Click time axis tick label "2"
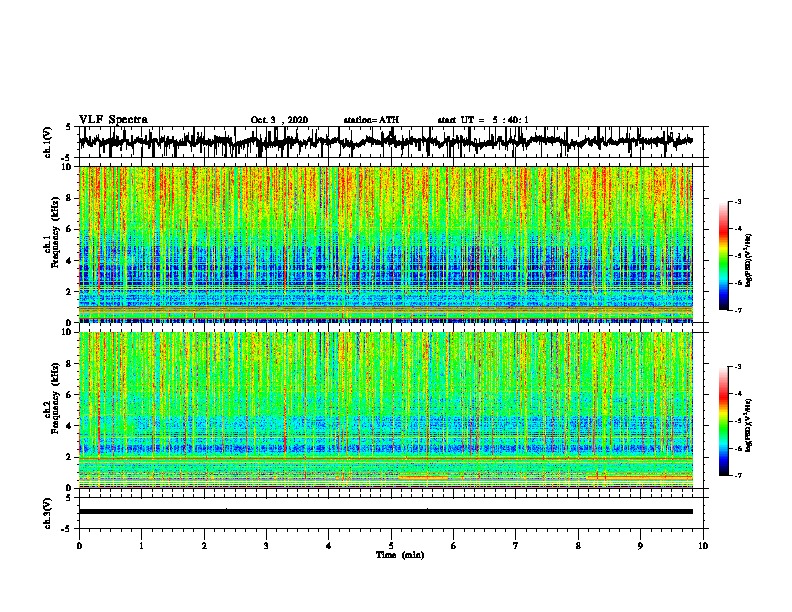The width and height of the screenshot is (792, 612). 204,546
